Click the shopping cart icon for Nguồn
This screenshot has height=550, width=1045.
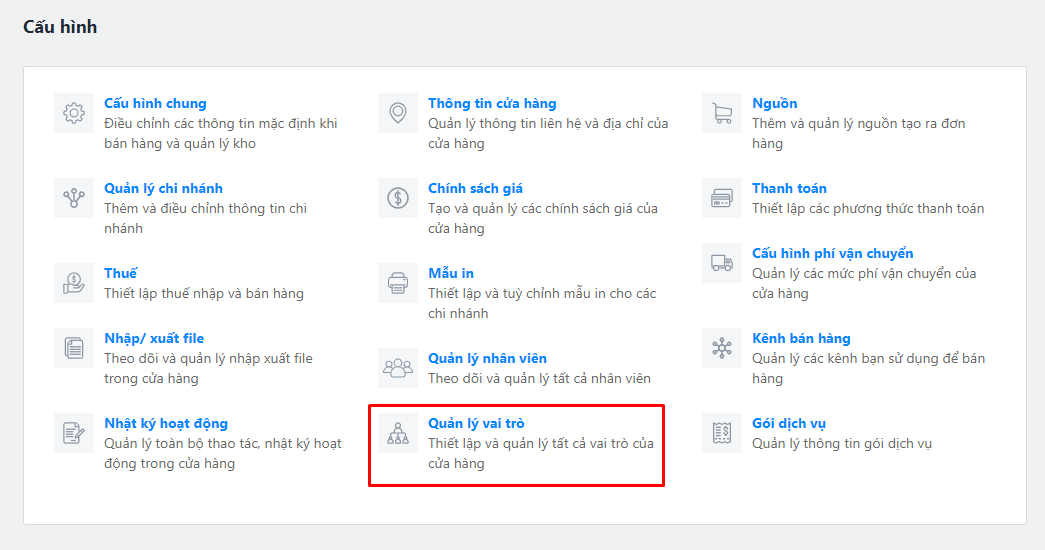tap(722, 113)
